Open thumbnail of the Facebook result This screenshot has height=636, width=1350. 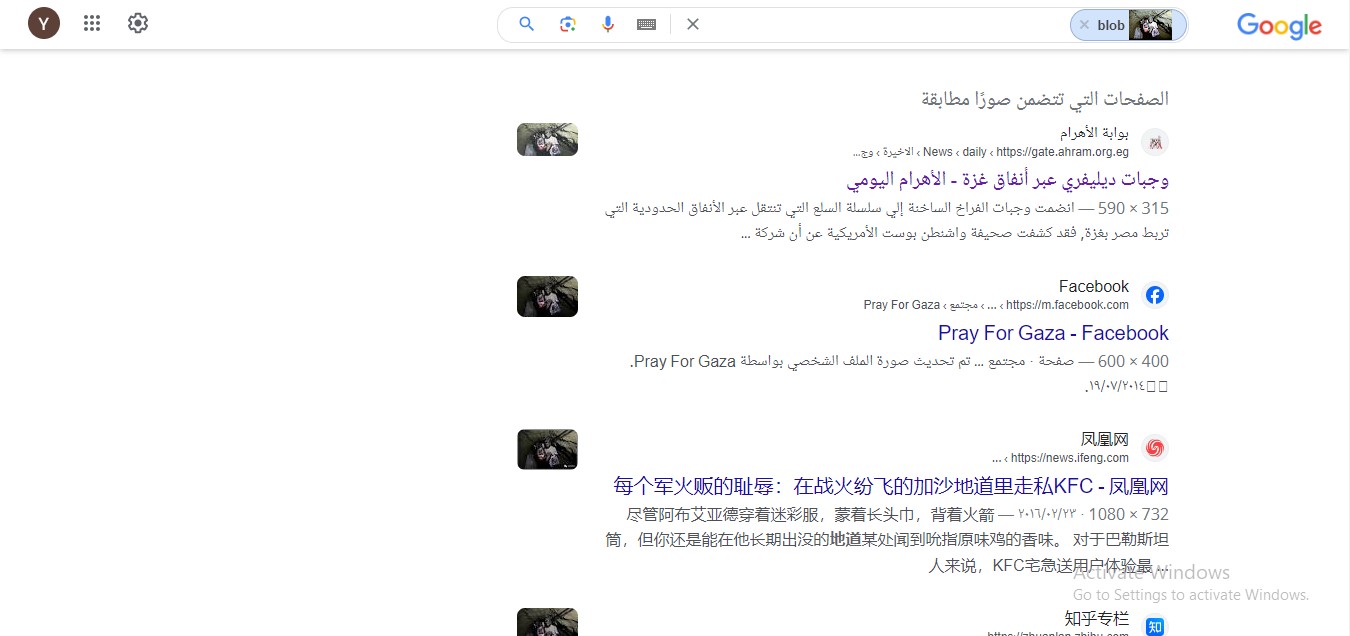pos(547,296)
